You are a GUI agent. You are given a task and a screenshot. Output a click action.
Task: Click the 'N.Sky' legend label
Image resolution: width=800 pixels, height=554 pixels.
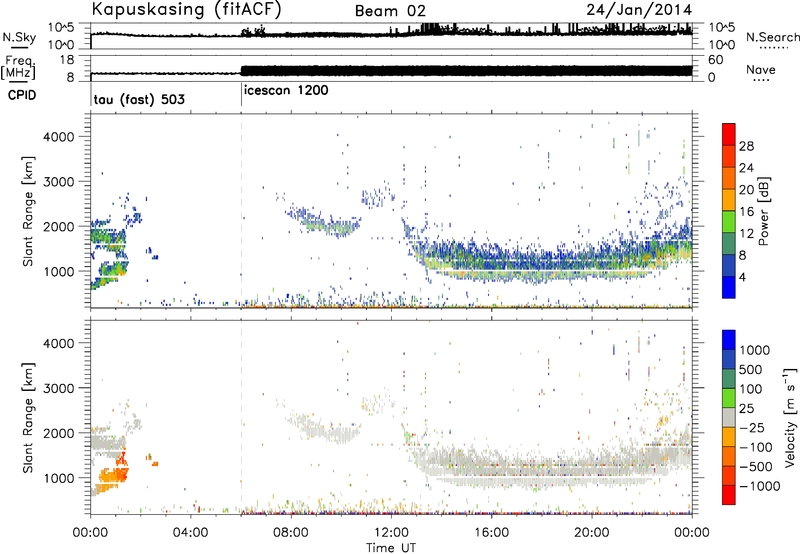click(19, 37)
